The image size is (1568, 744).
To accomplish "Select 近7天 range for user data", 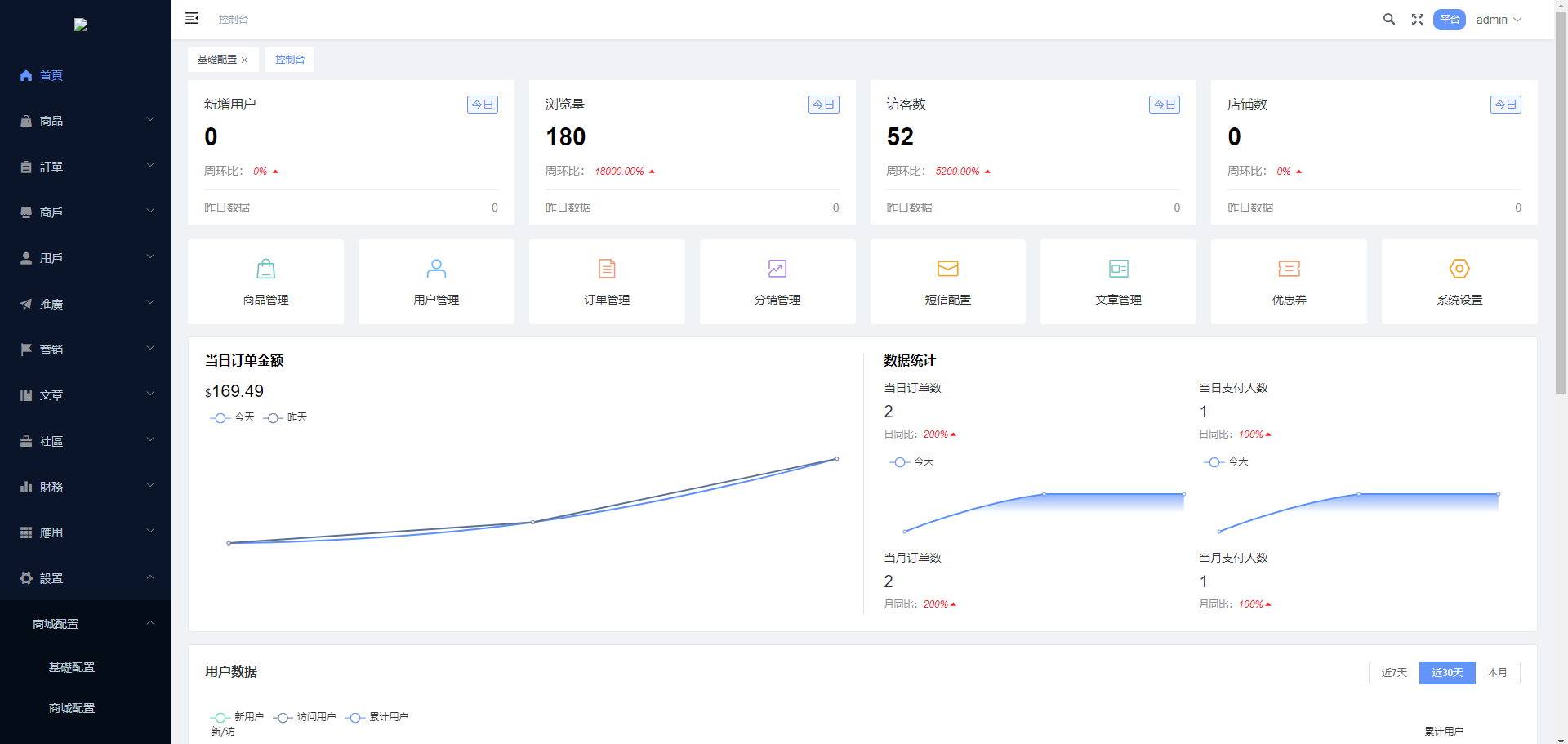I will (1394, 673).
